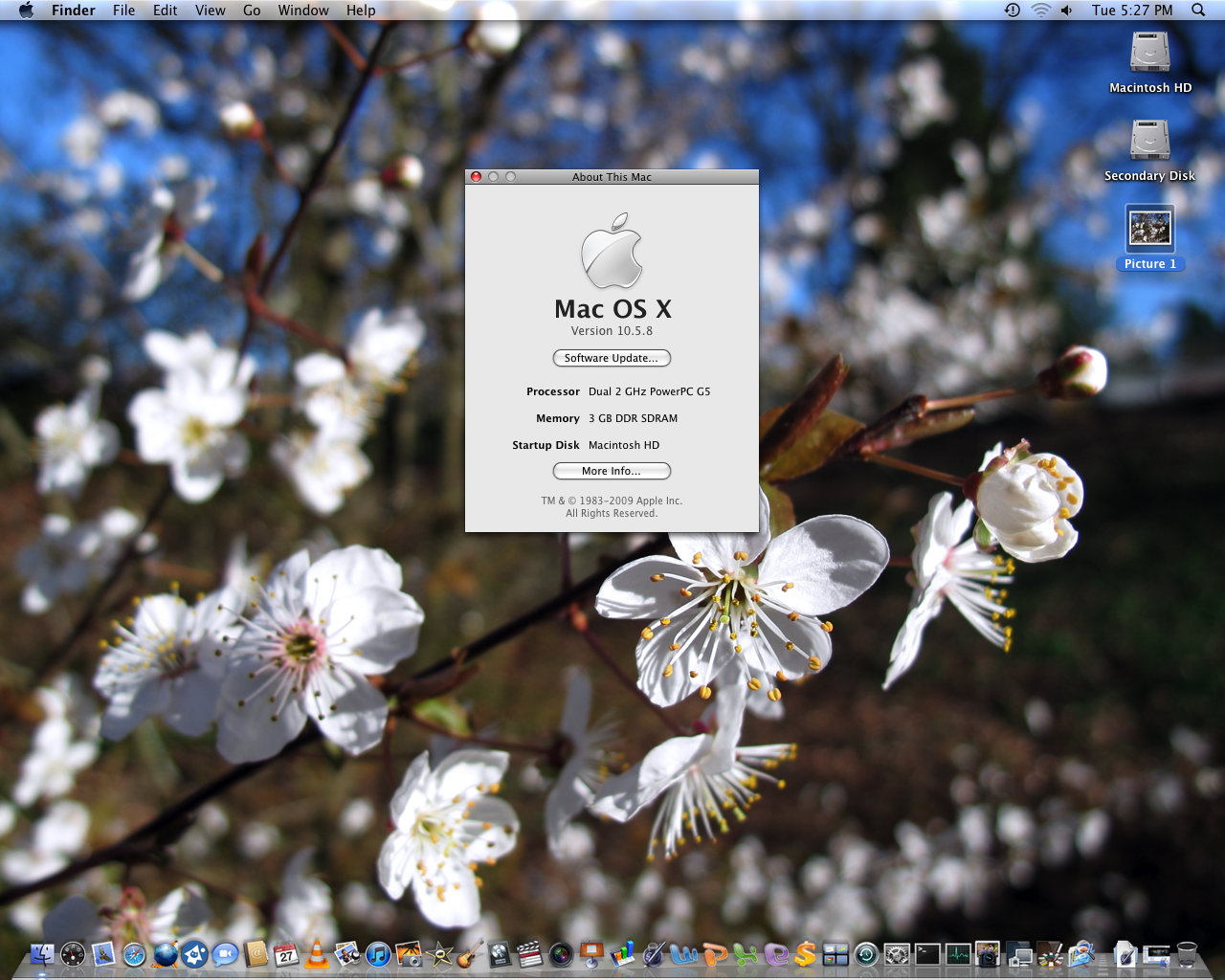
Task: Open the Finder menu
Action: point(74,10)
